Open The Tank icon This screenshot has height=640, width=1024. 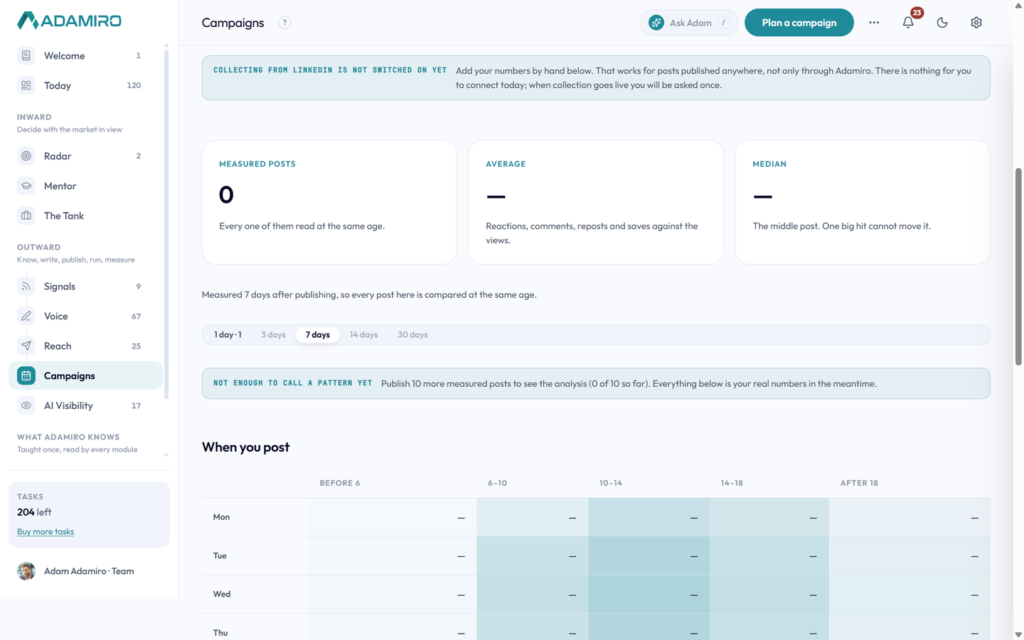[x=26, y=216]
